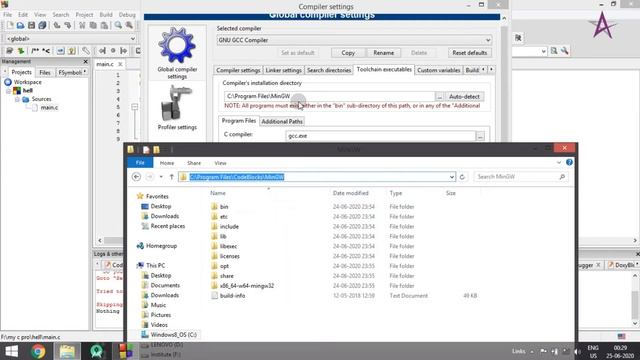This screenshot has height=360, width=640.
Task: Open the Additional Paths tab
Action: click(x=282, y=121)
